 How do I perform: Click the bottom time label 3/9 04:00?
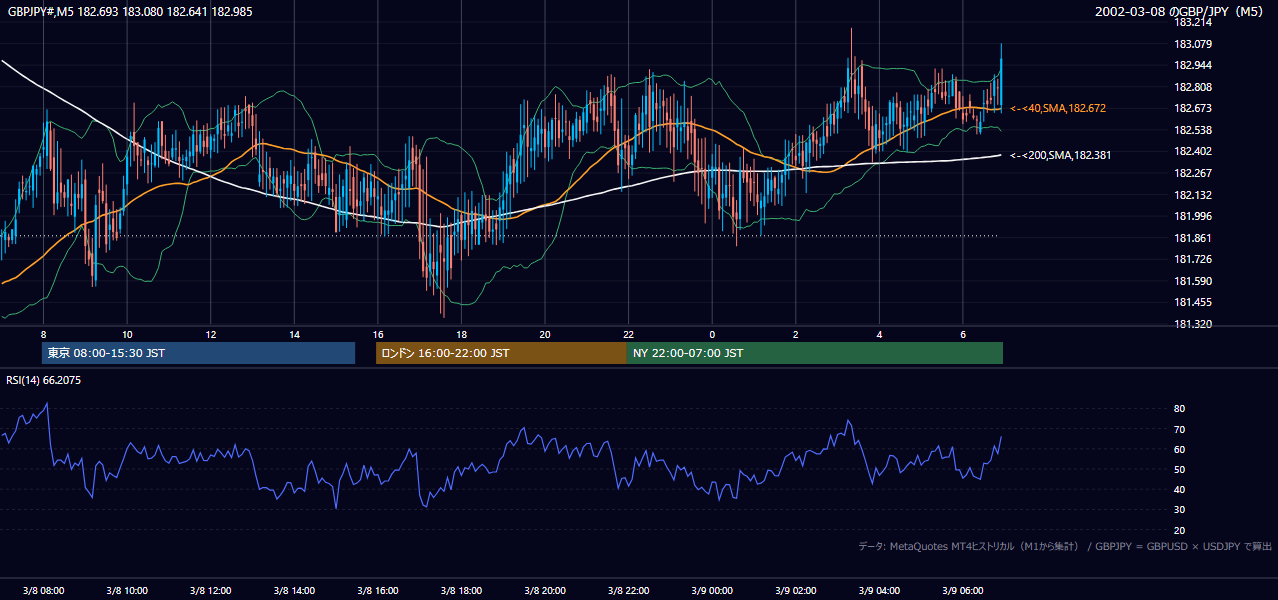879,590
